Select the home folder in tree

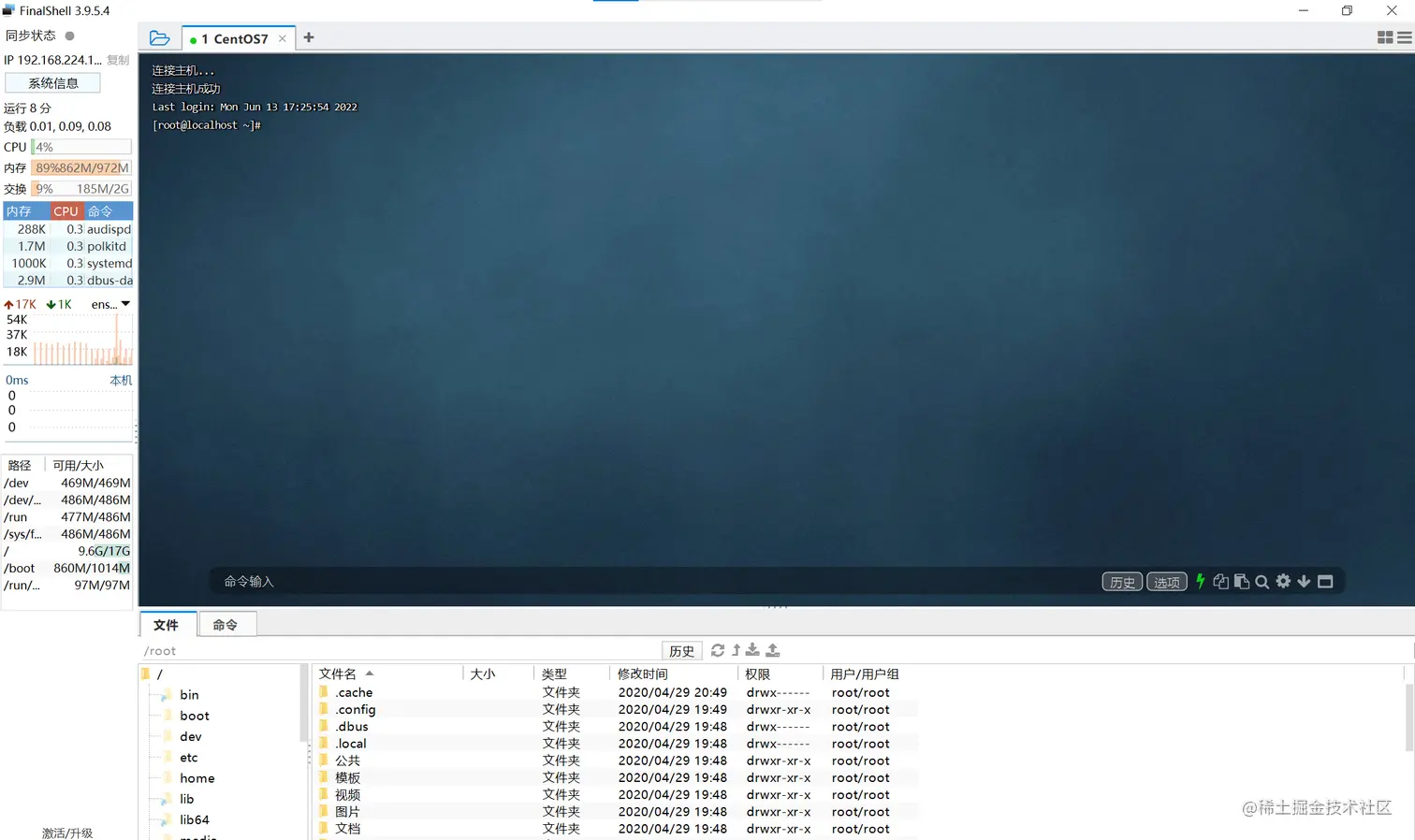[197, 777]
